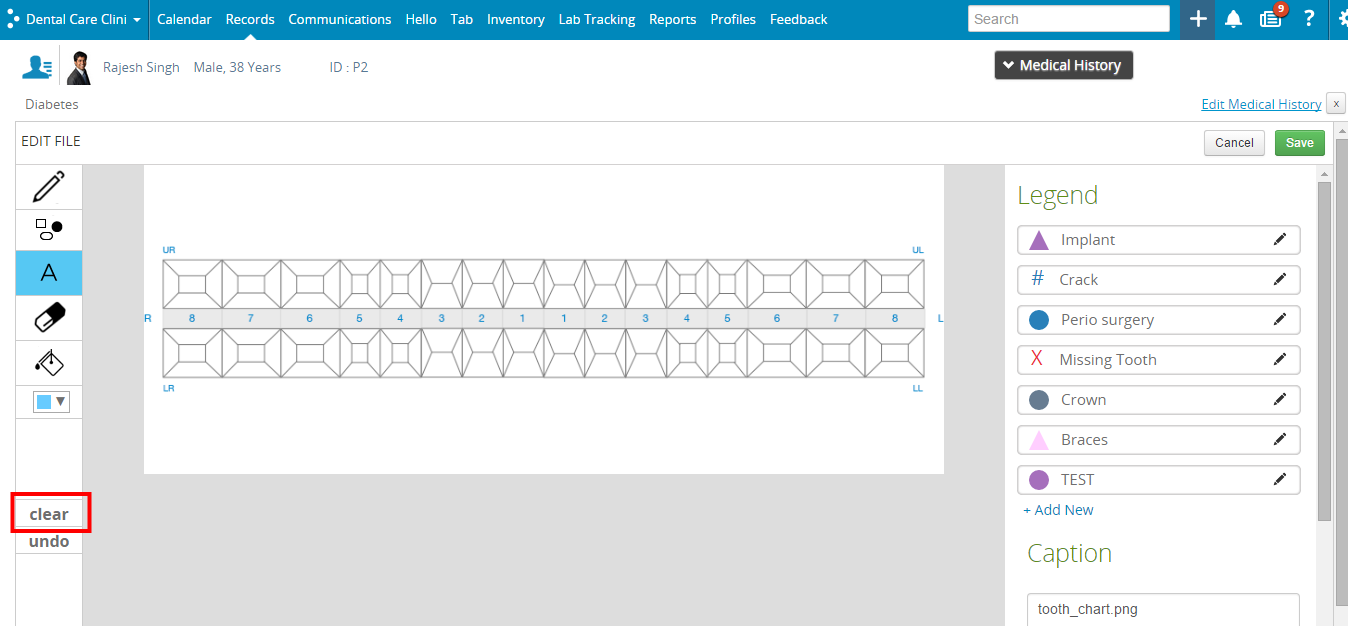Select the Eraser tool
This screenshot has height=626, width=1348.
point(49,318)
